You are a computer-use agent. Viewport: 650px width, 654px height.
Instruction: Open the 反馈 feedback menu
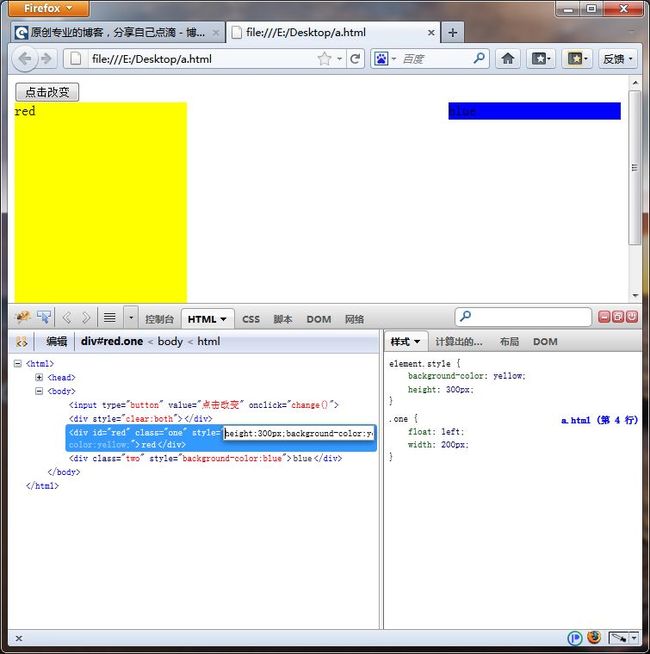(x=617, y=59)
